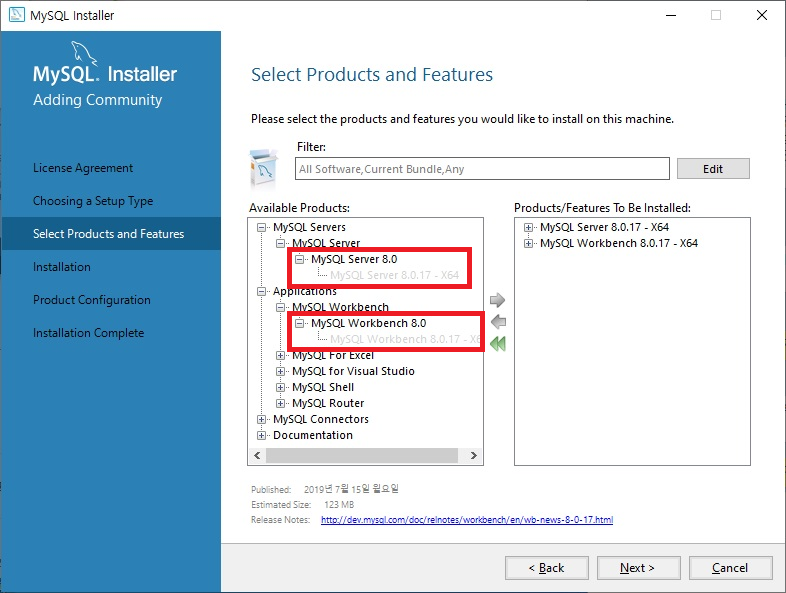This screenshot has height=593, width=786.
Task: Expand the Documentation tree node
Action: 261,435
